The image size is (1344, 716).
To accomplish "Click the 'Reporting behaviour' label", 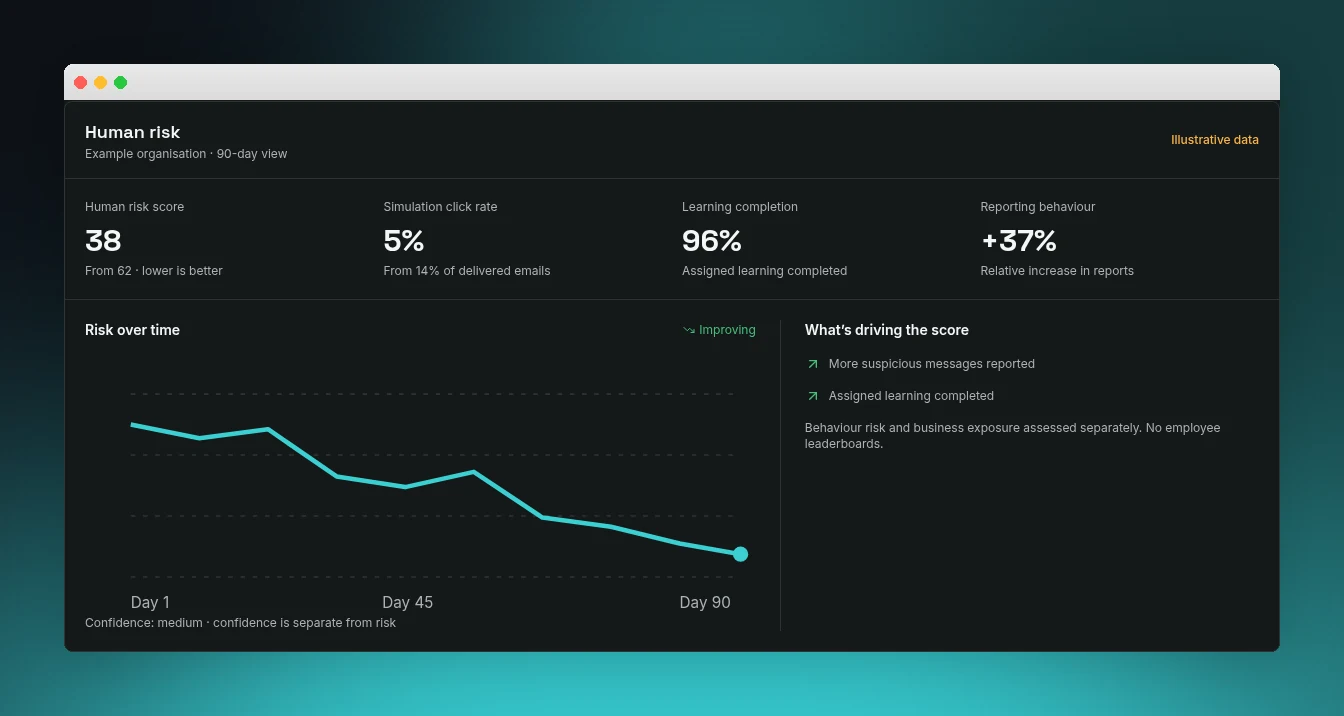I will (x=1038, y=207).
